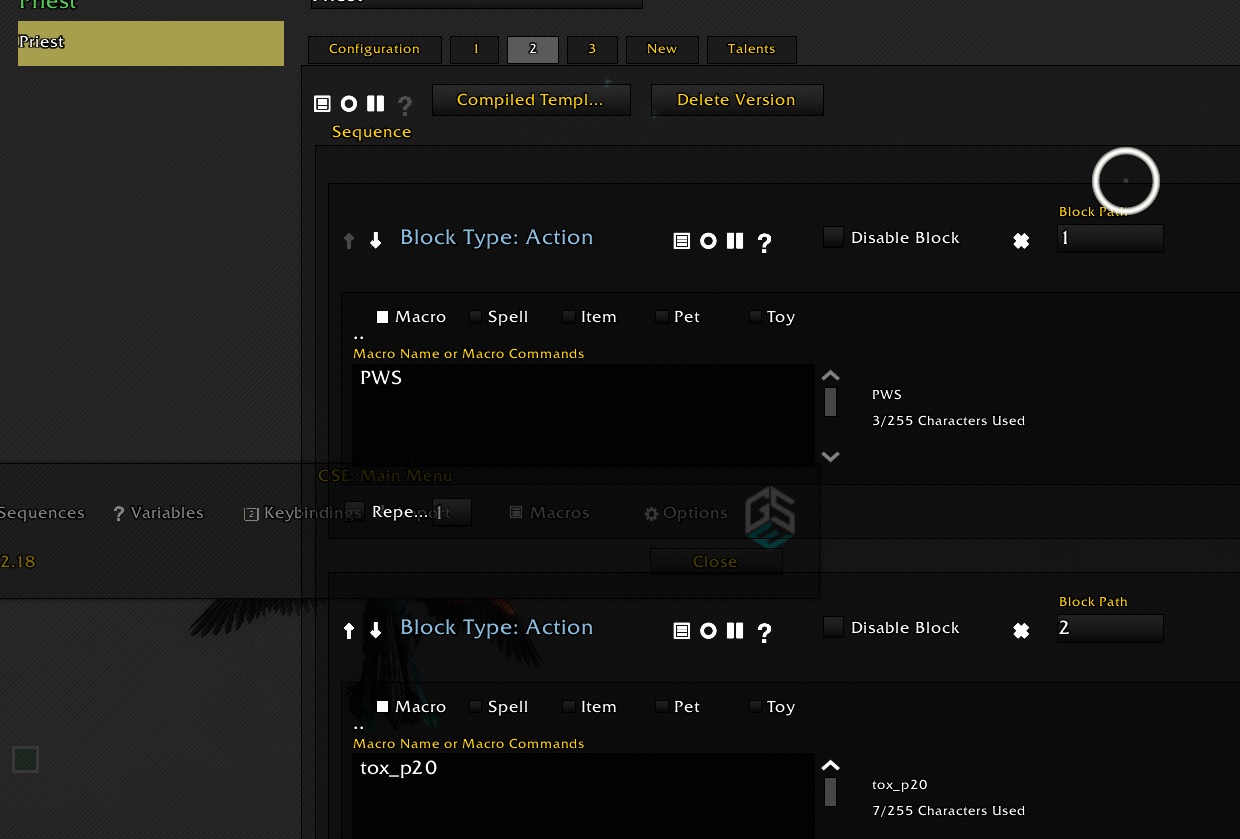Insert an action block icon in block 2 header

click(682, 631)
